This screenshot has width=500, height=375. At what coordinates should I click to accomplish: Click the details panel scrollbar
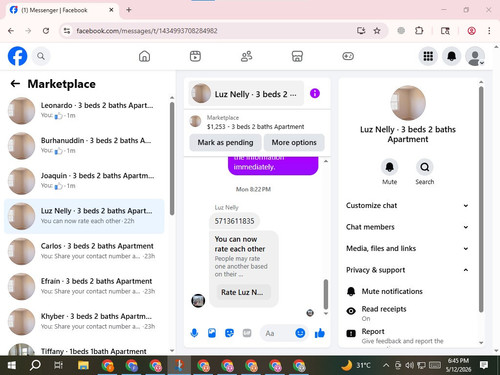click(x=481, y=199)
